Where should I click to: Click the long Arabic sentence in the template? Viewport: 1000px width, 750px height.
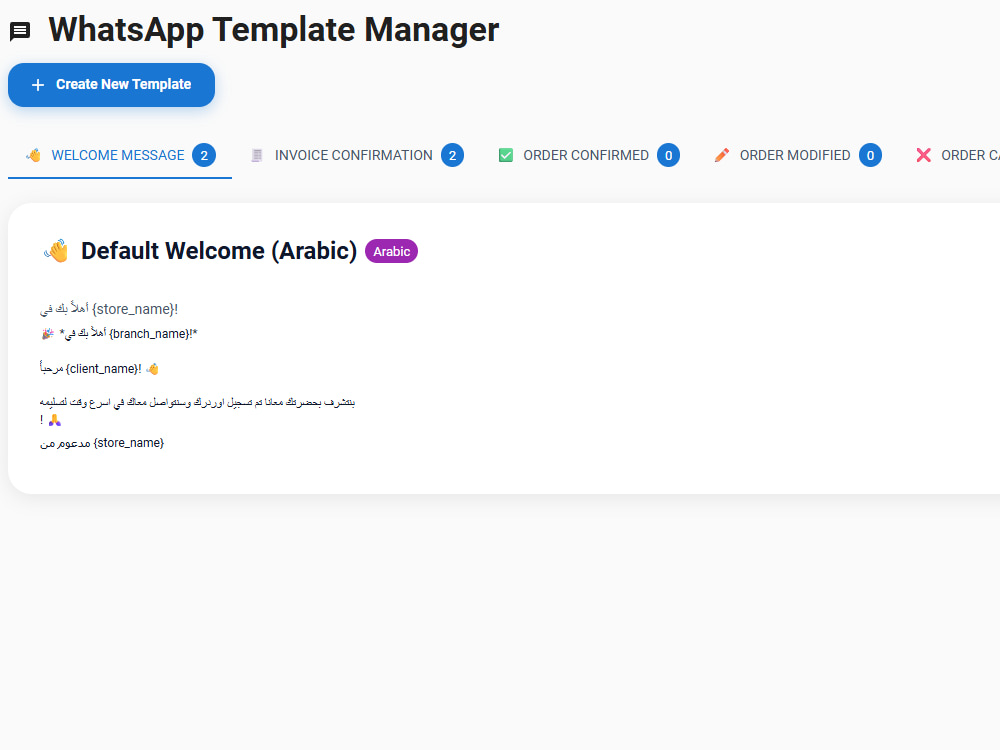pyautogui.click(x=198, y=402)
